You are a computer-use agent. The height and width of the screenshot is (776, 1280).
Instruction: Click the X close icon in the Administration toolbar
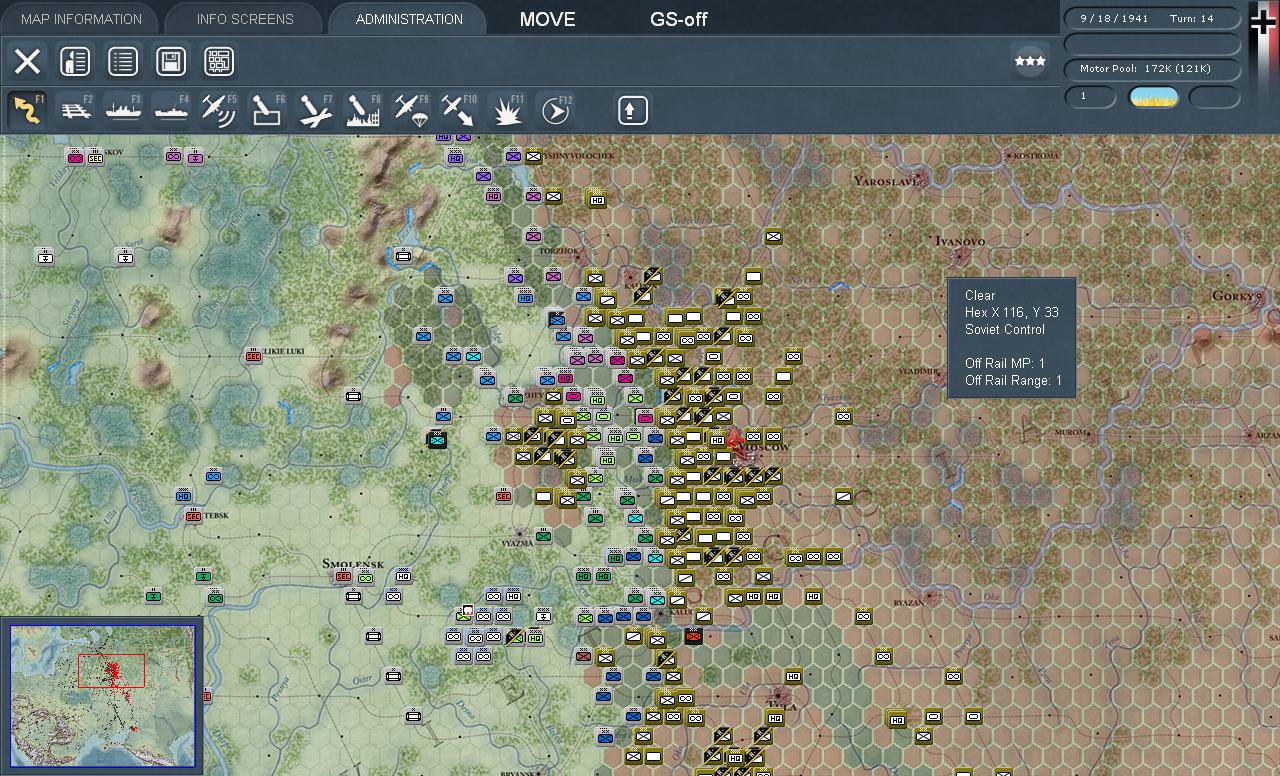(27, 62)
